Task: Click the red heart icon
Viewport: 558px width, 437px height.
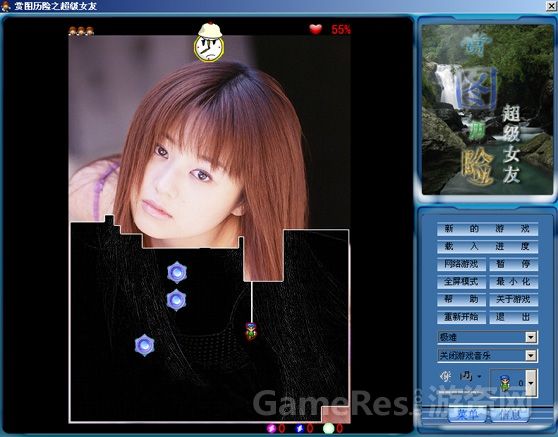Action: pyautogui.click(x=315, y=29)
